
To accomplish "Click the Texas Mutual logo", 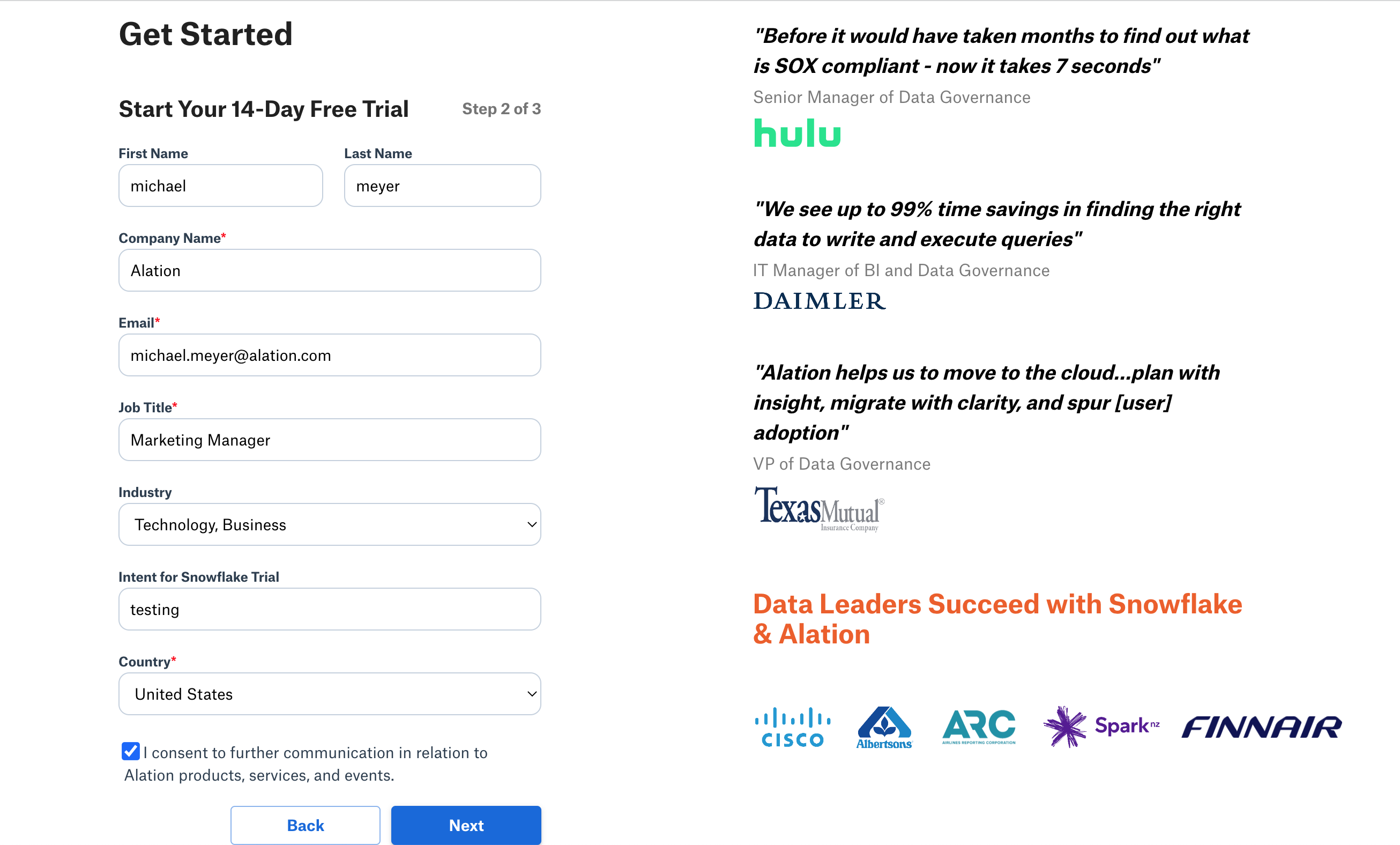I will click(819, 508).
